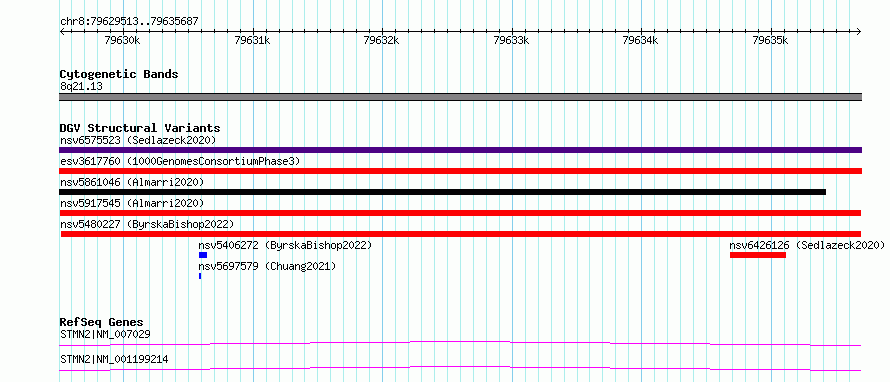Image resolution: width=890 pixels, height=382 pixels.
Task: Click the STMN2|NM_007029 gene label
Action: 105,334
